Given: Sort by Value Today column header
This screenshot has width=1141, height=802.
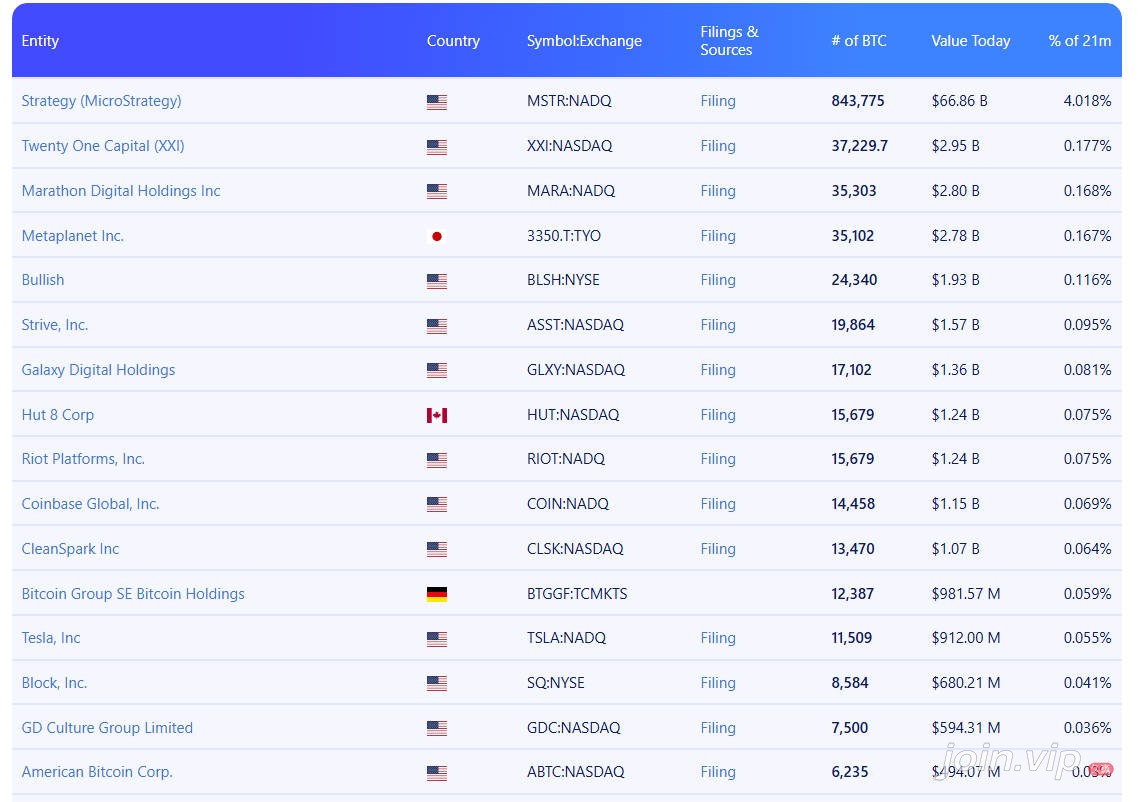Looking at the screenshot, I should 971,41.
